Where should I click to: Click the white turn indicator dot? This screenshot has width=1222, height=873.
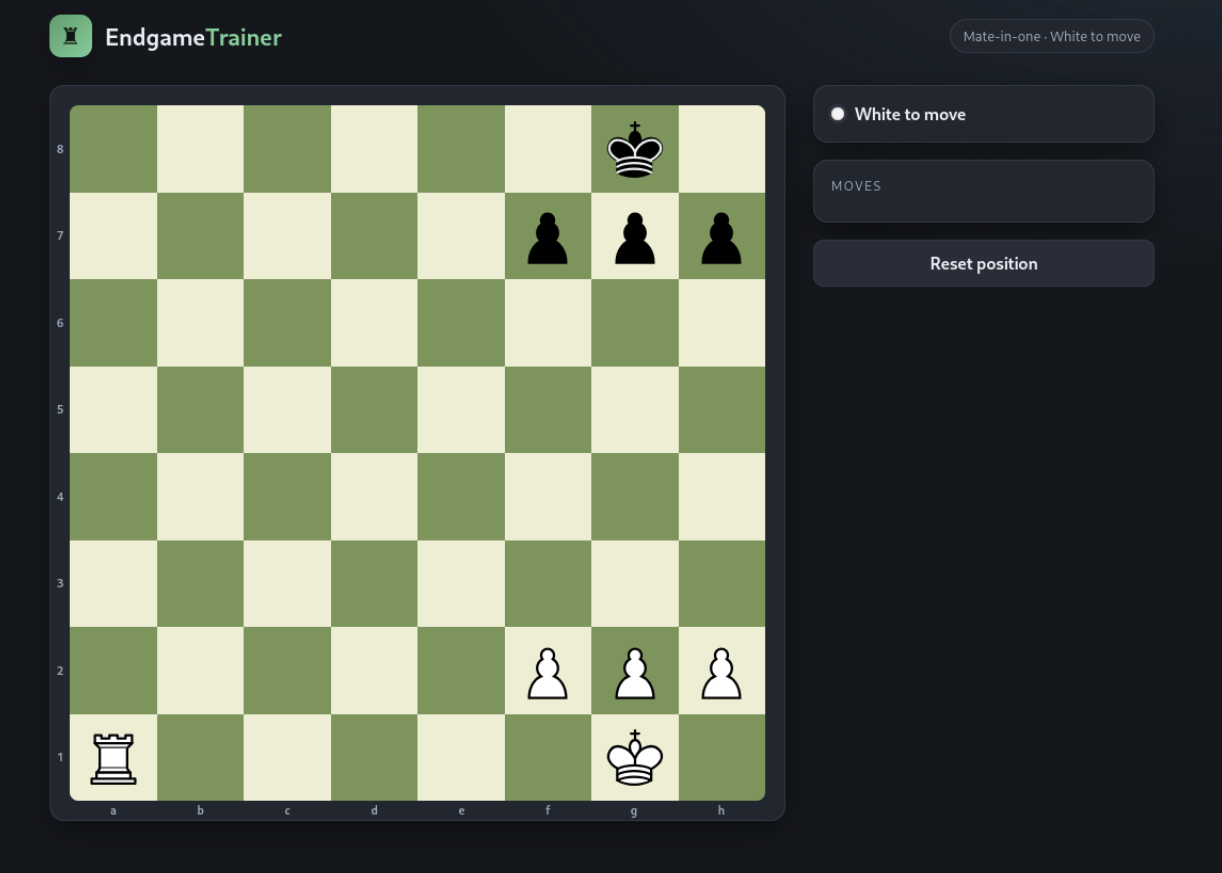pyautogui.click(x=838, y=114)
